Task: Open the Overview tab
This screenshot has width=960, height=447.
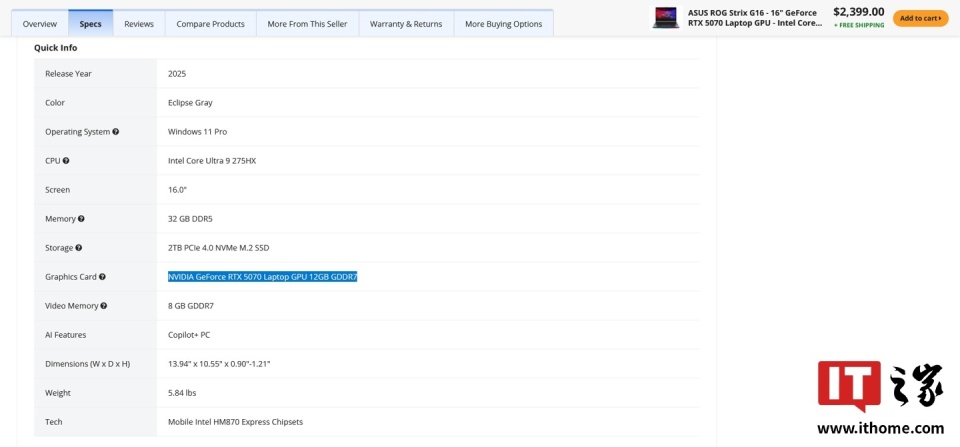Action: [x=40, y=24]
